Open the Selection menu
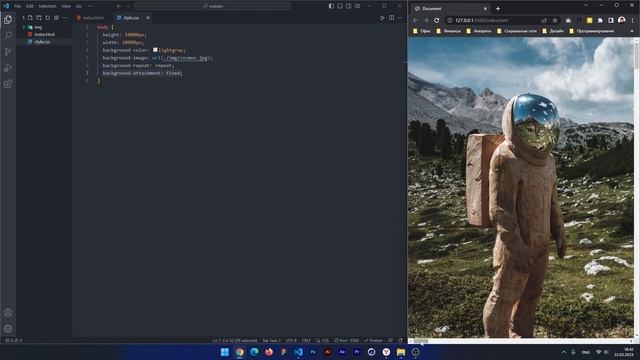640x360 pixels. 47,6
